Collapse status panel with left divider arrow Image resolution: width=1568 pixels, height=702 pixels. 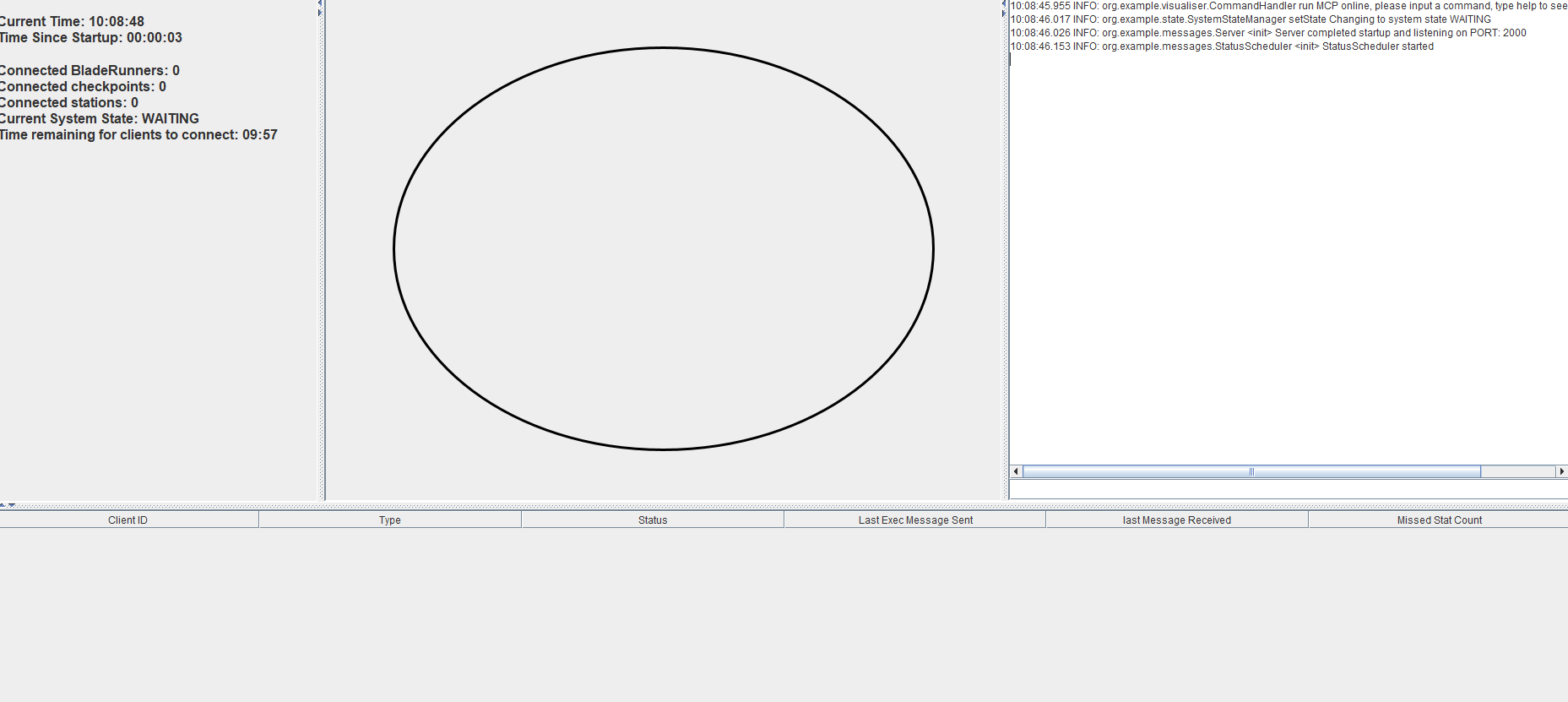pyautogui.click(x=320, y=3)
